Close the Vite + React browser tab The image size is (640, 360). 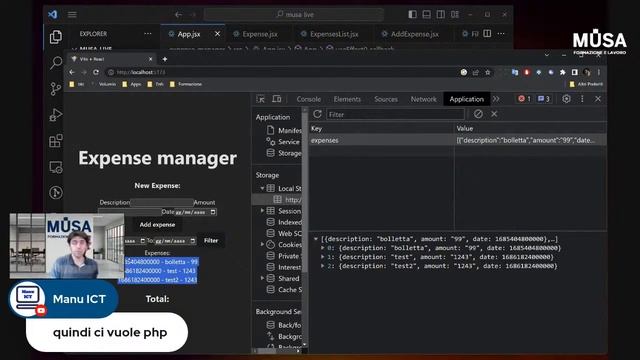coord(150,59)
